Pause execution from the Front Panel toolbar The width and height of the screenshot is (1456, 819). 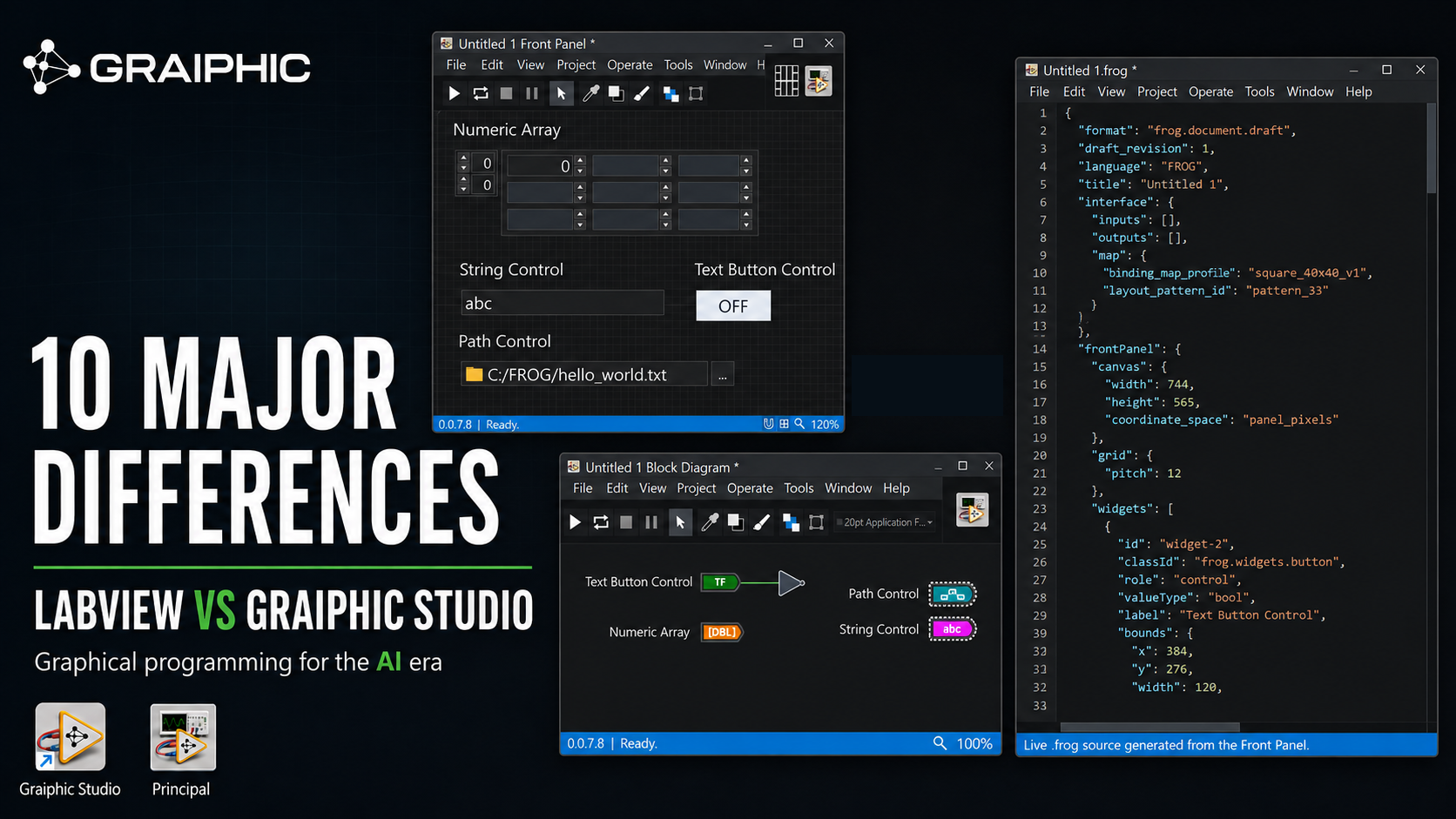tap(532, 93)
